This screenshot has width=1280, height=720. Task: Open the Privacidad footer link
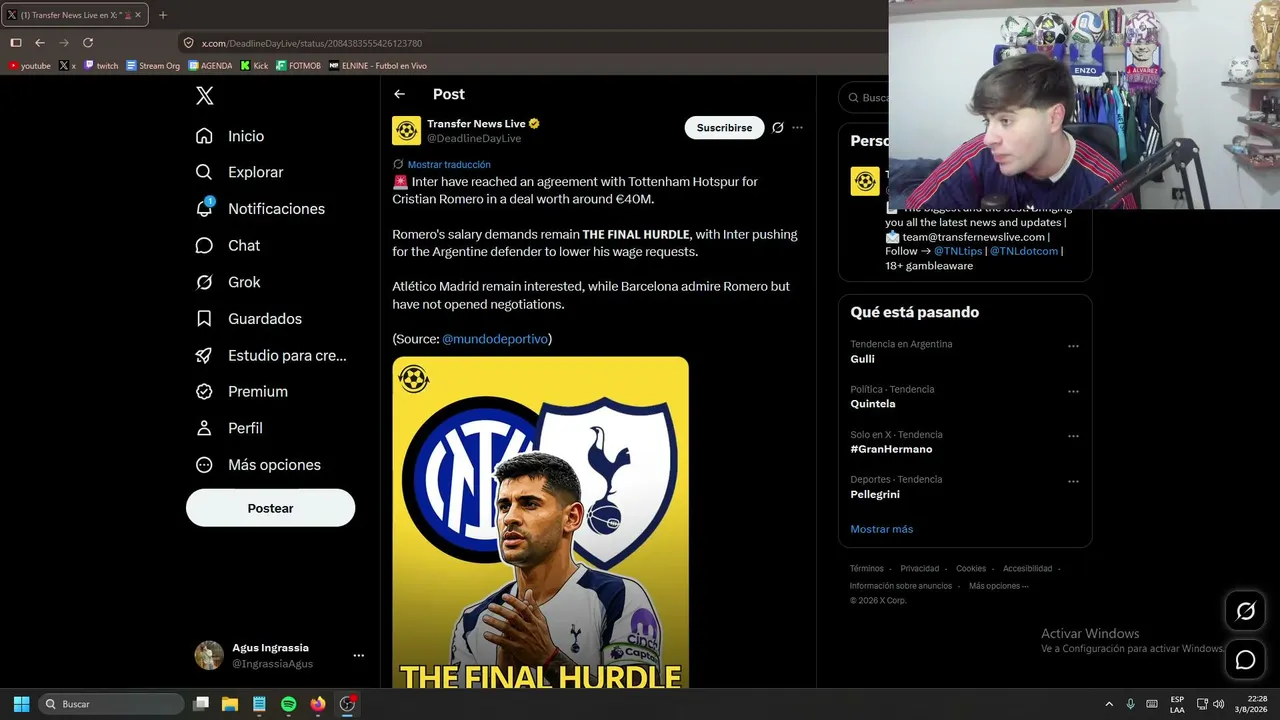tap(919, 569)
